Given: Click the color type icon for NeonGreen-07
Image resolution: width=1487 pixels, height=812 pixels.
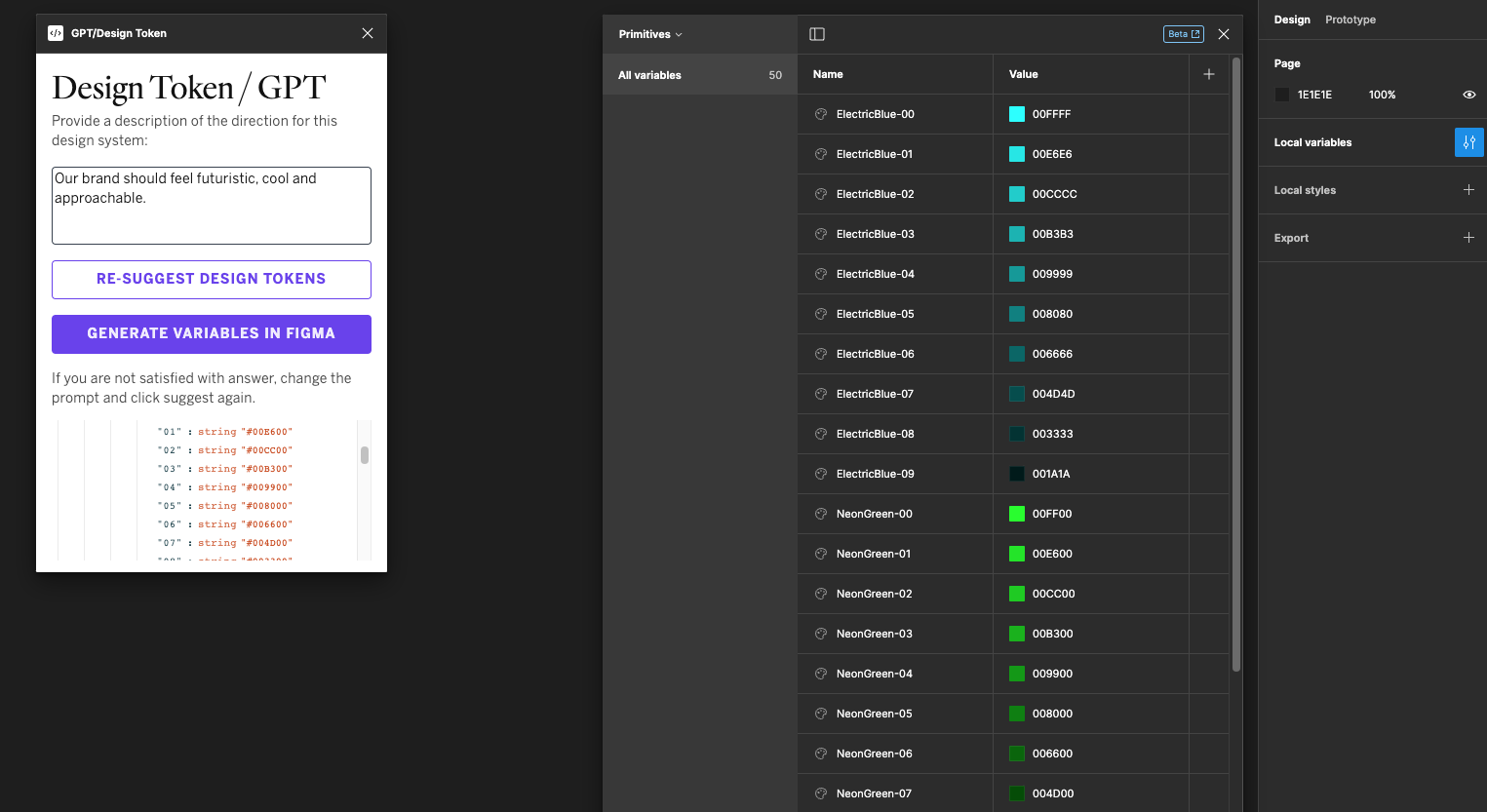Looking at the screenshot, I should [x=821, y=793].
